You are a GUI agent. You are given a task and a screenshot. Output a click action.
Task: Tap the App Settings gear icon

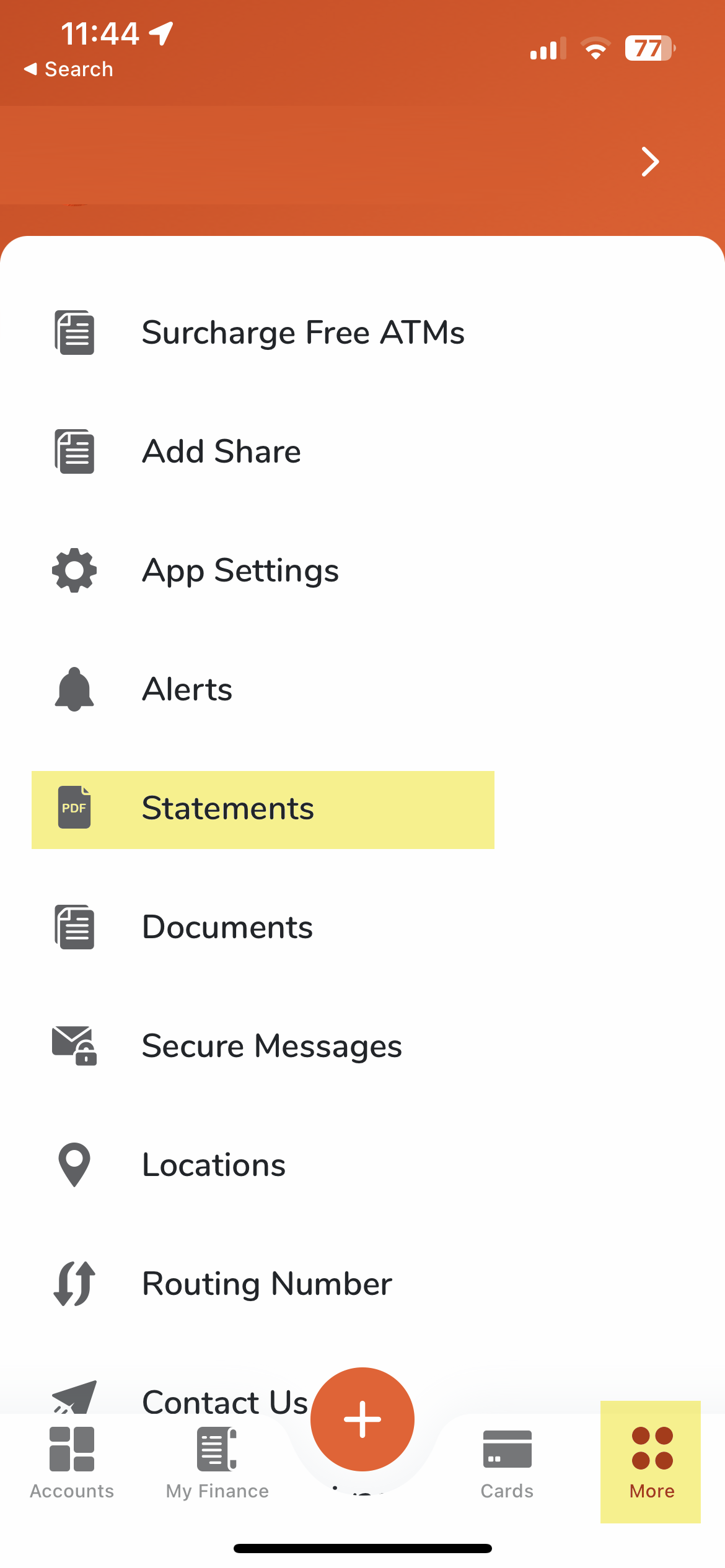coord(74,570)
